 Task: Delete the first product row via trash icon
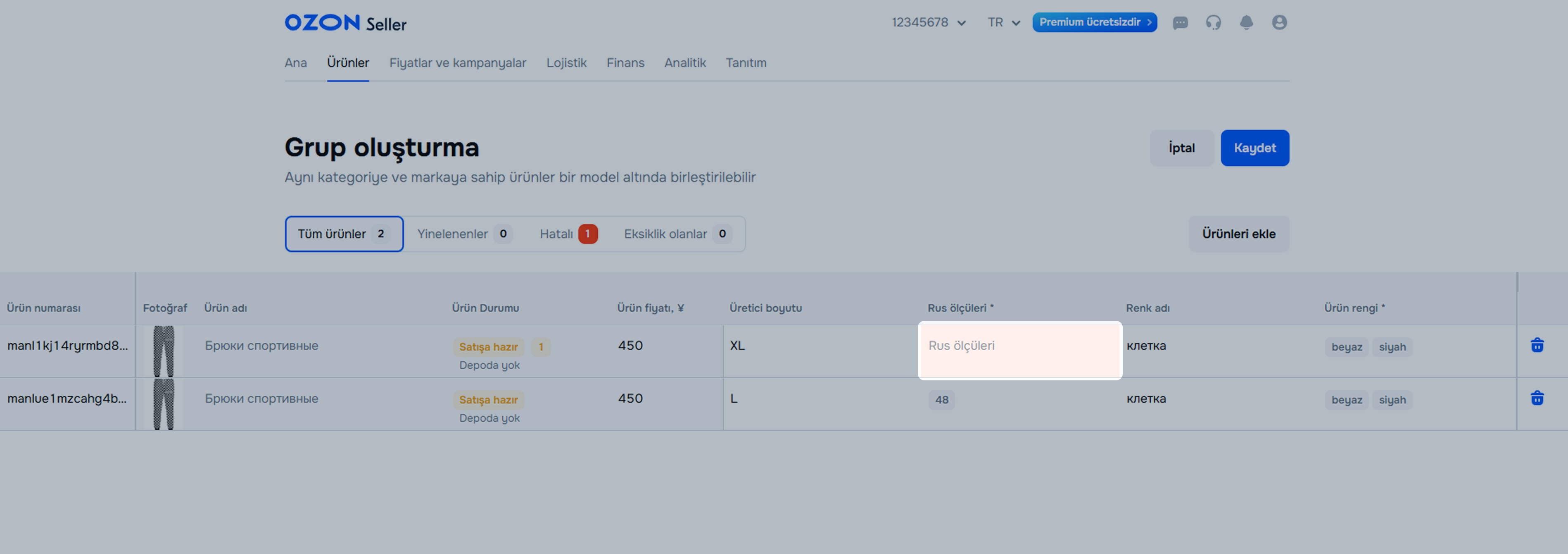pyautogui.click(x=1536, y=345)
